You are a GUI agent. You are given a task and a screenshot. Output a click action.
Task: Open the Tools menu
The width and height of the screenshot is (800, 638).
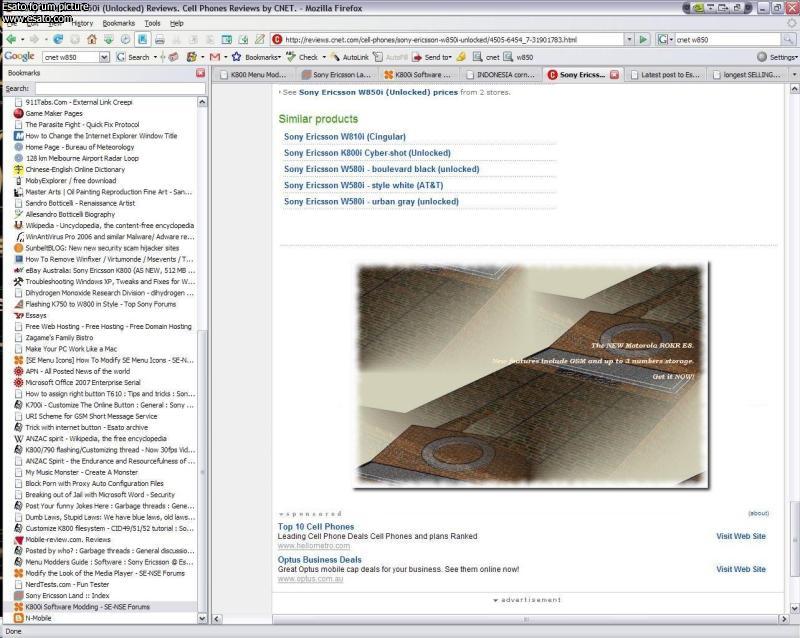(x=152, y=23)
